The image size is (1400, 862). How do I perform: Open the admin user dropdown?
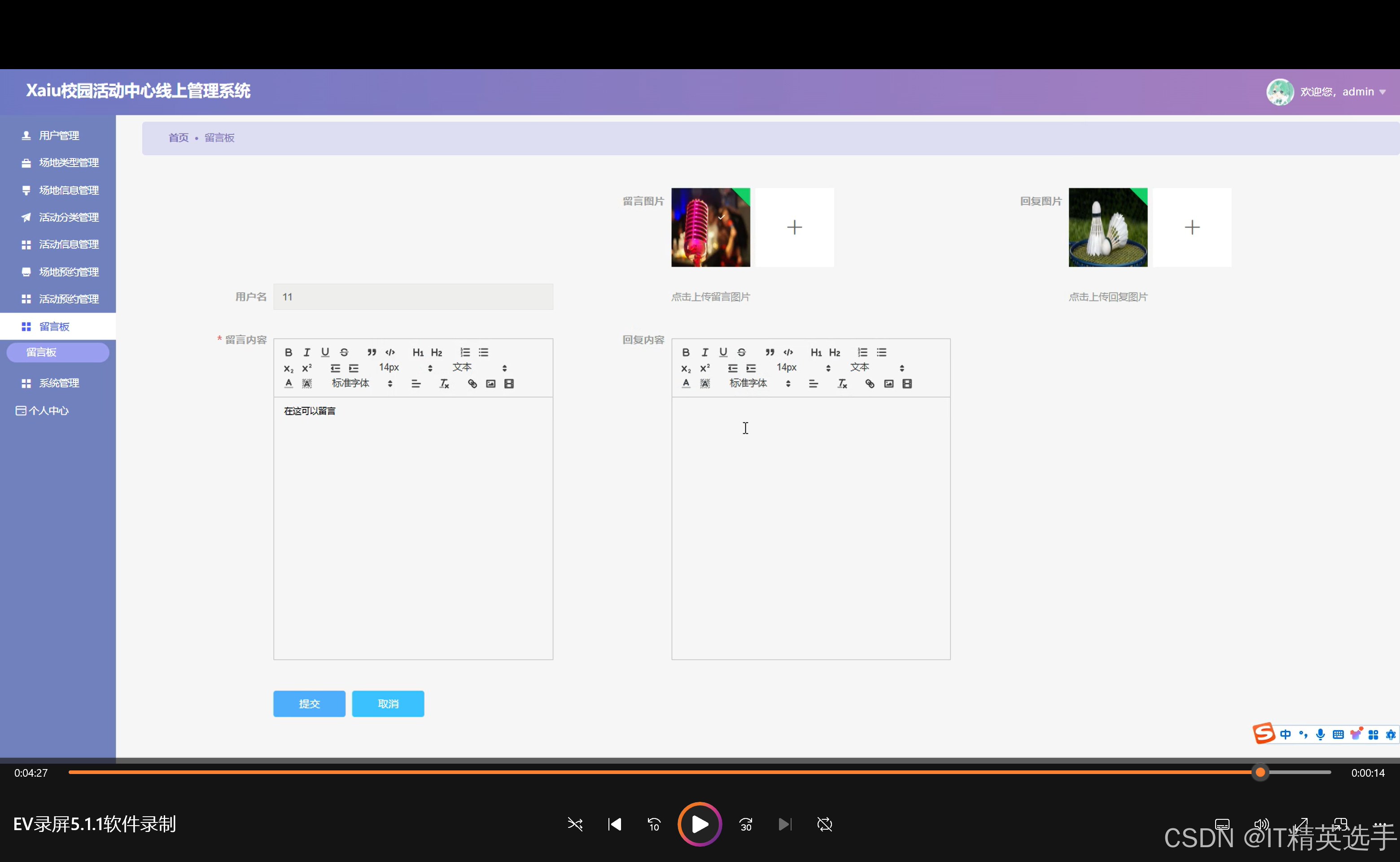pos(1327,92)
